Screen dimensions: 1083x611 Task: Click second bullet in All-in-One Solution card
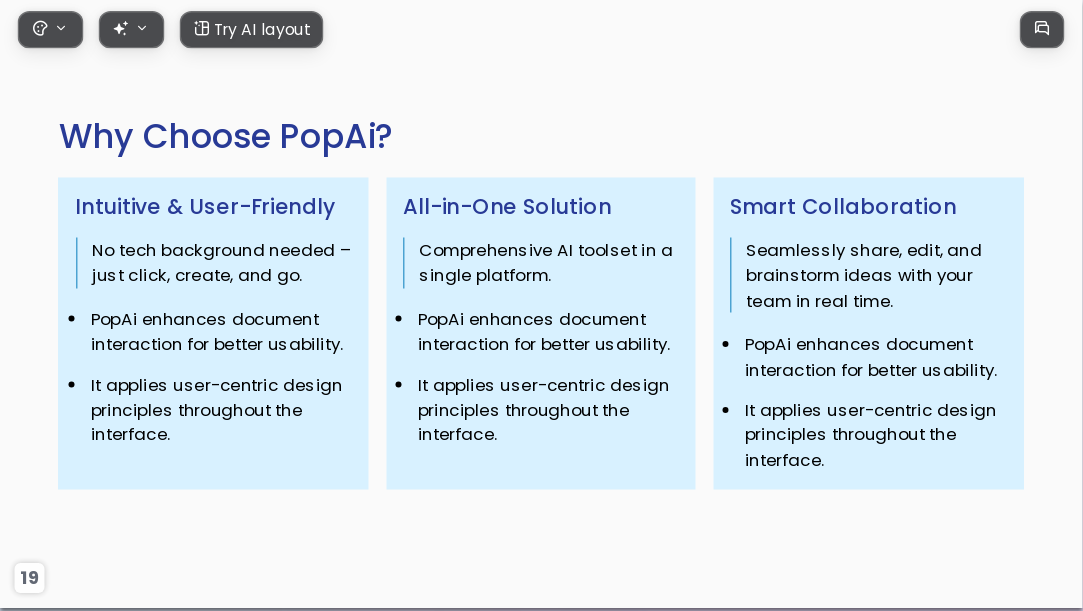(543, 410)
